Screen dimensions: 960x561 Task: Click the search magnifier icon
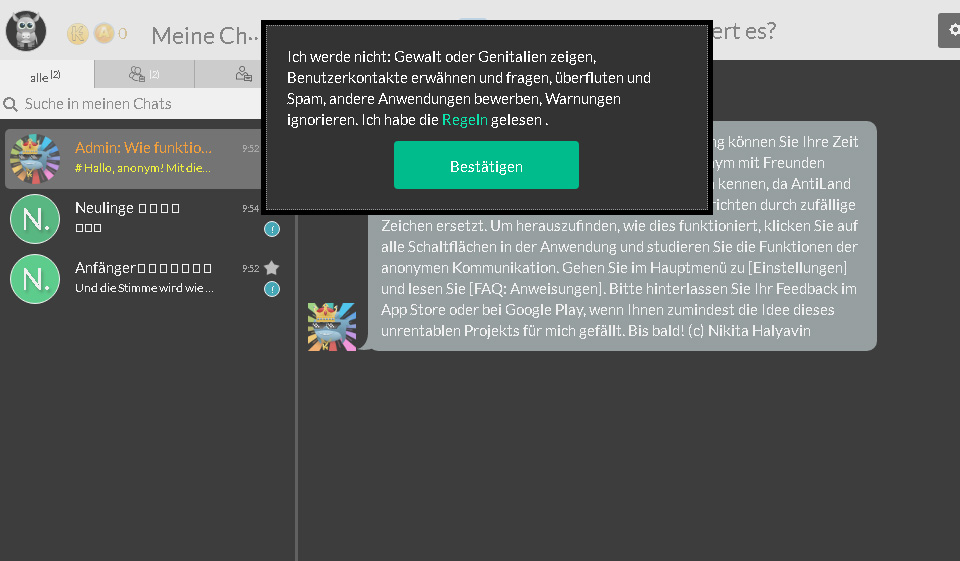click(x=11, y=104)
